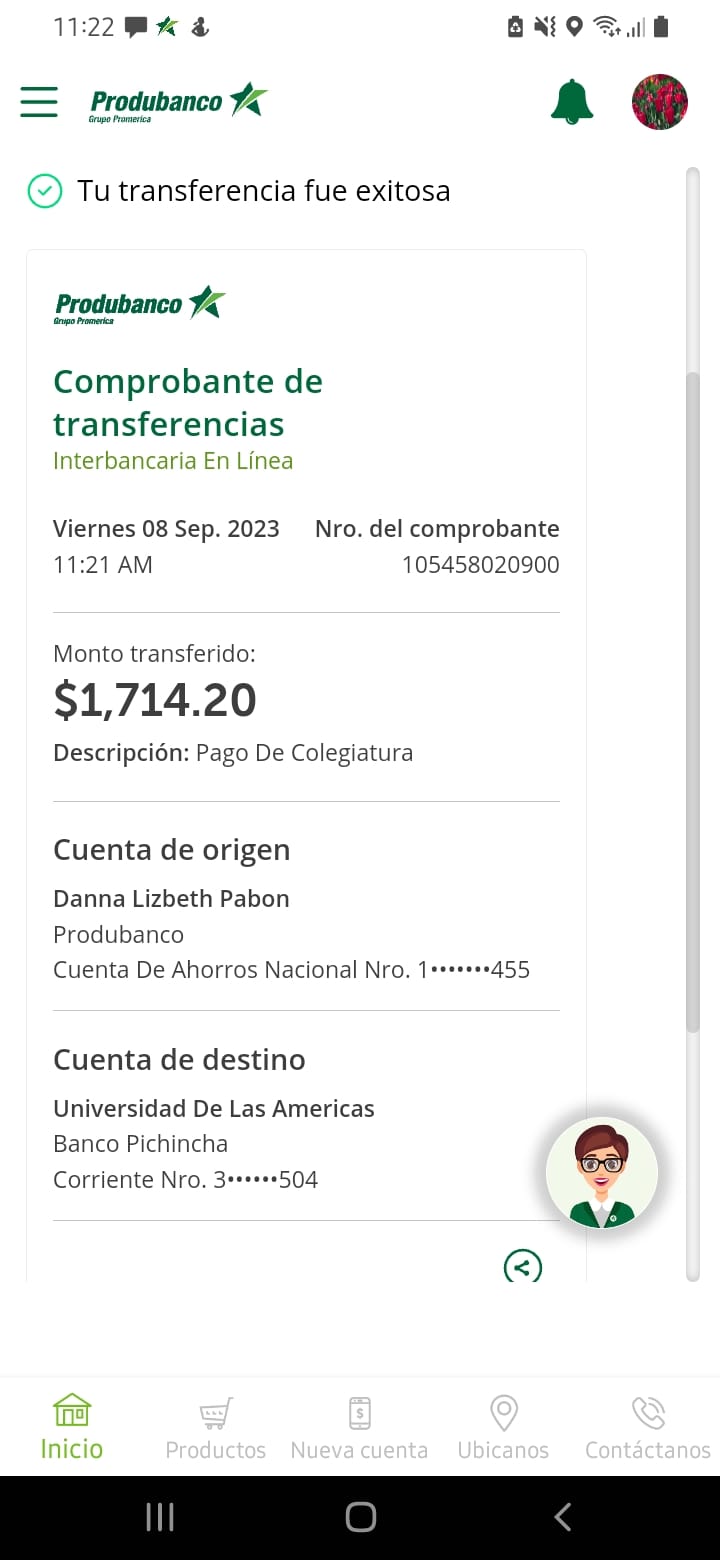
Task: Tap the receipt number 105458020900
Action: [480, 565]
